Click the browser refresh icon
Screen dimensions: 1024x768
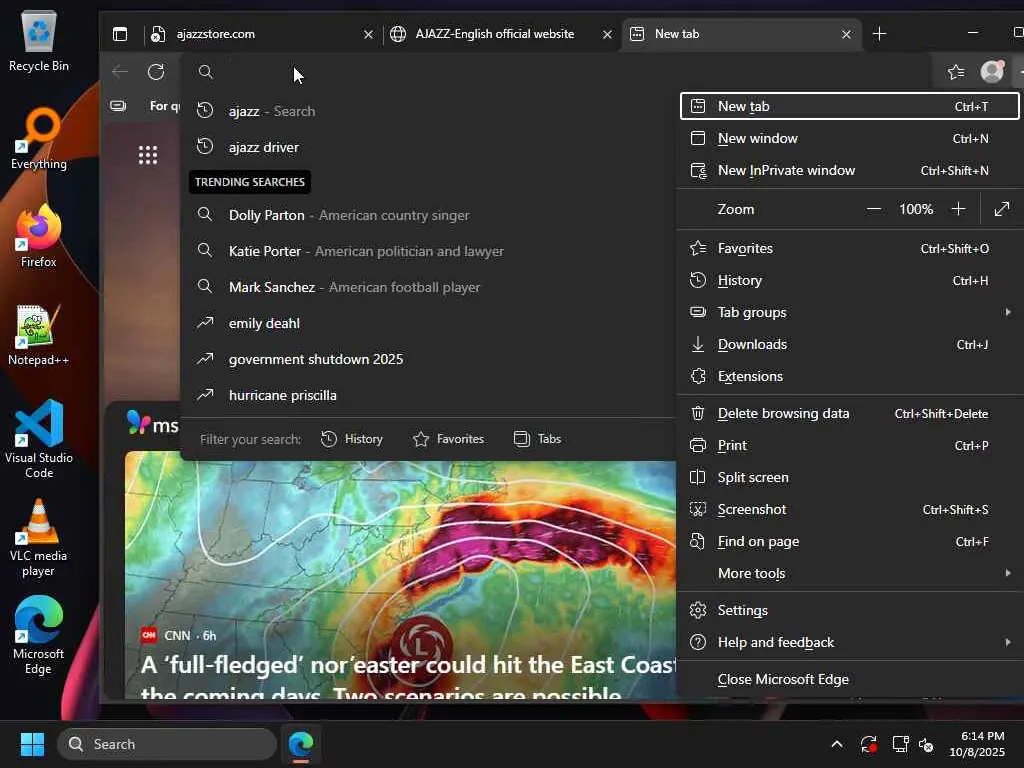[x=156, y=71]
